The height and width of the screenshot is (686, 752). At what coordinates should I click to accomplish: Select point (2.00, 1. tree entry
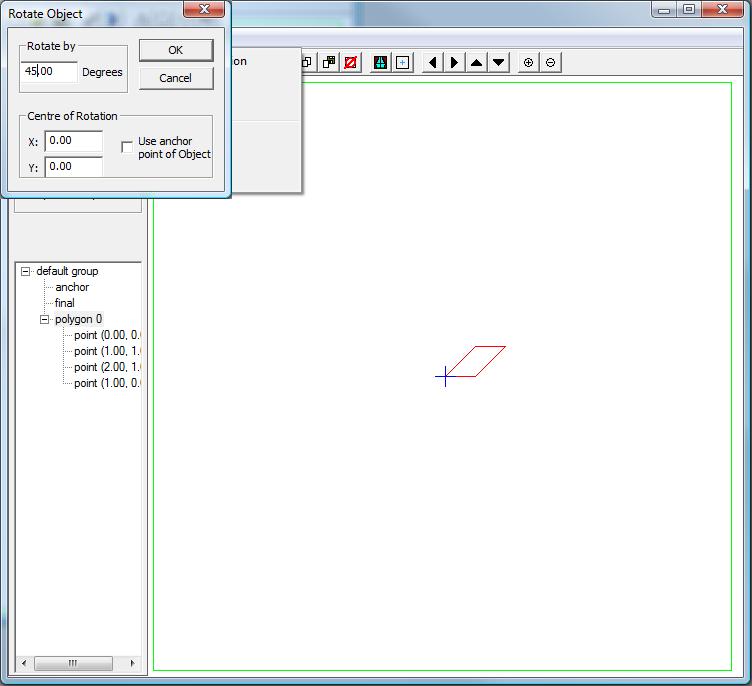pos(107,367)
